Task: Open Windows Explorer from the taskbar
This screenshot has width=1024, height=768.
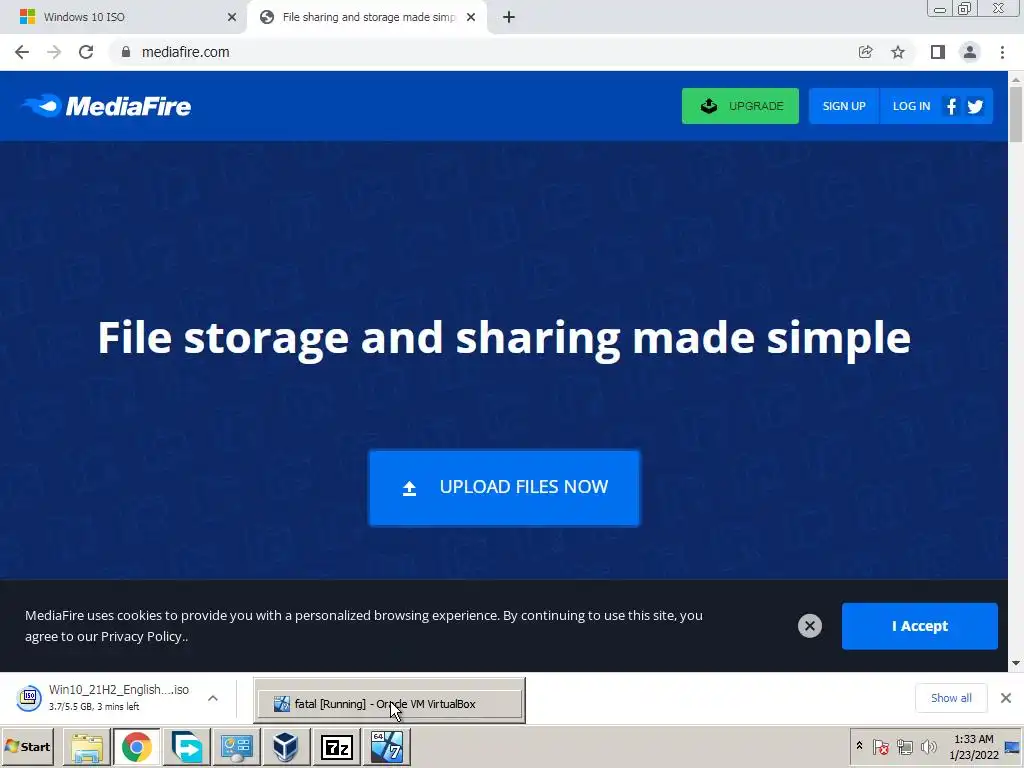Action: click(87, 747)
